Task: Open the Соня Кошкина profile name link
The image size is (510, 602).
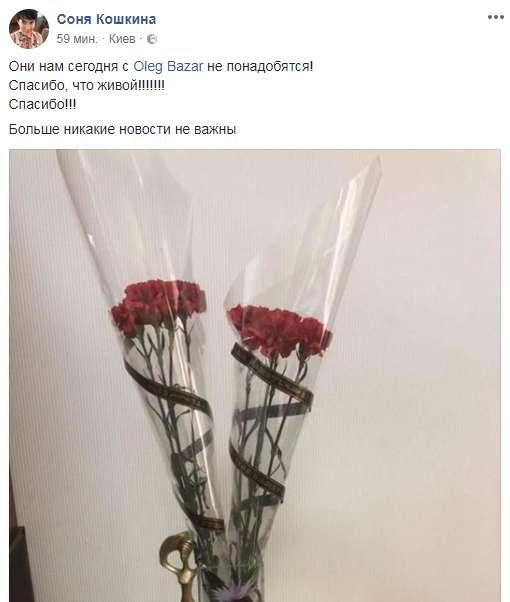Action: (106, 19)
